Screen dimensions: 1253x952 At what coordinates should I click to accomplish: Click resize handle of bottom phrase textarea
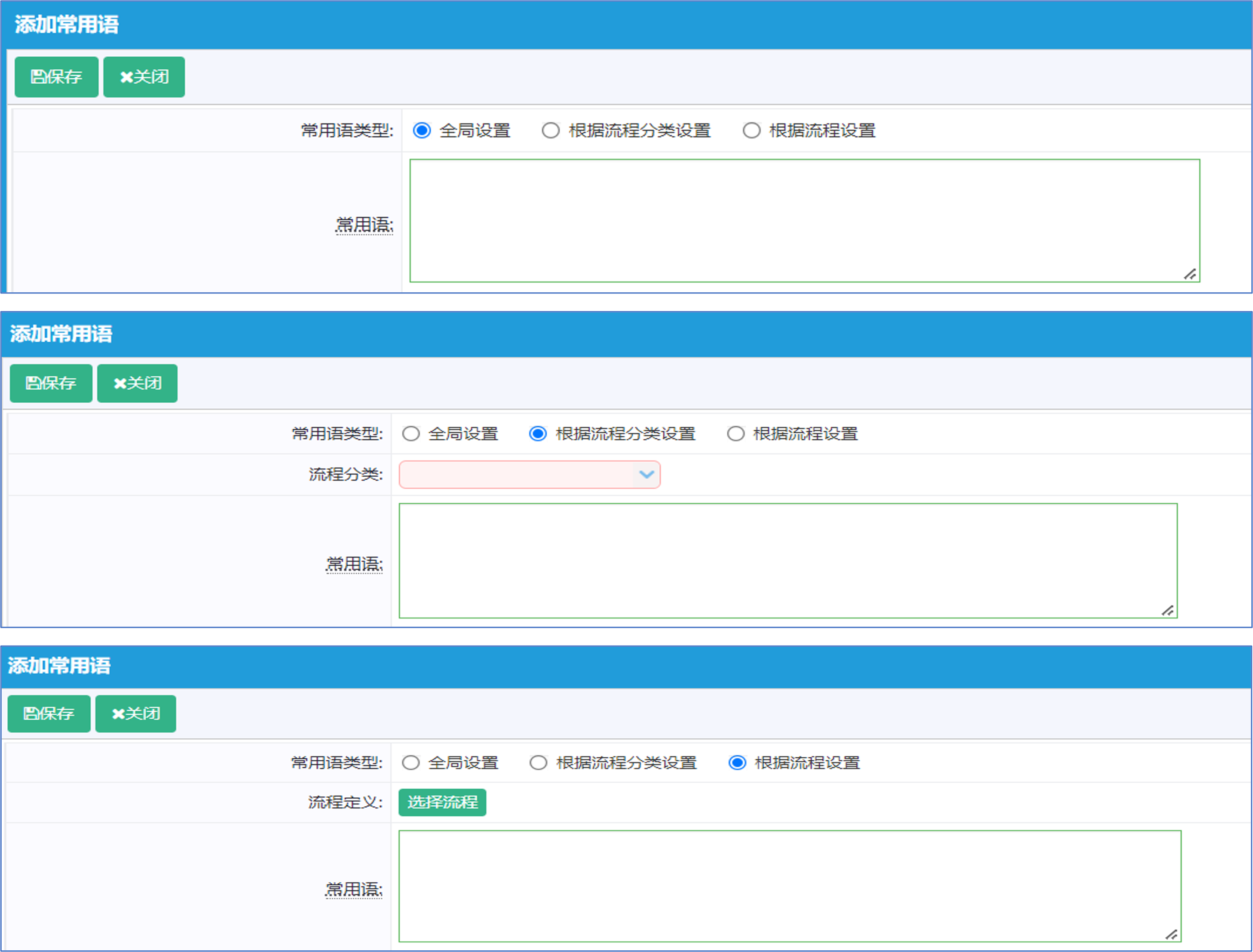(1171, 934)
